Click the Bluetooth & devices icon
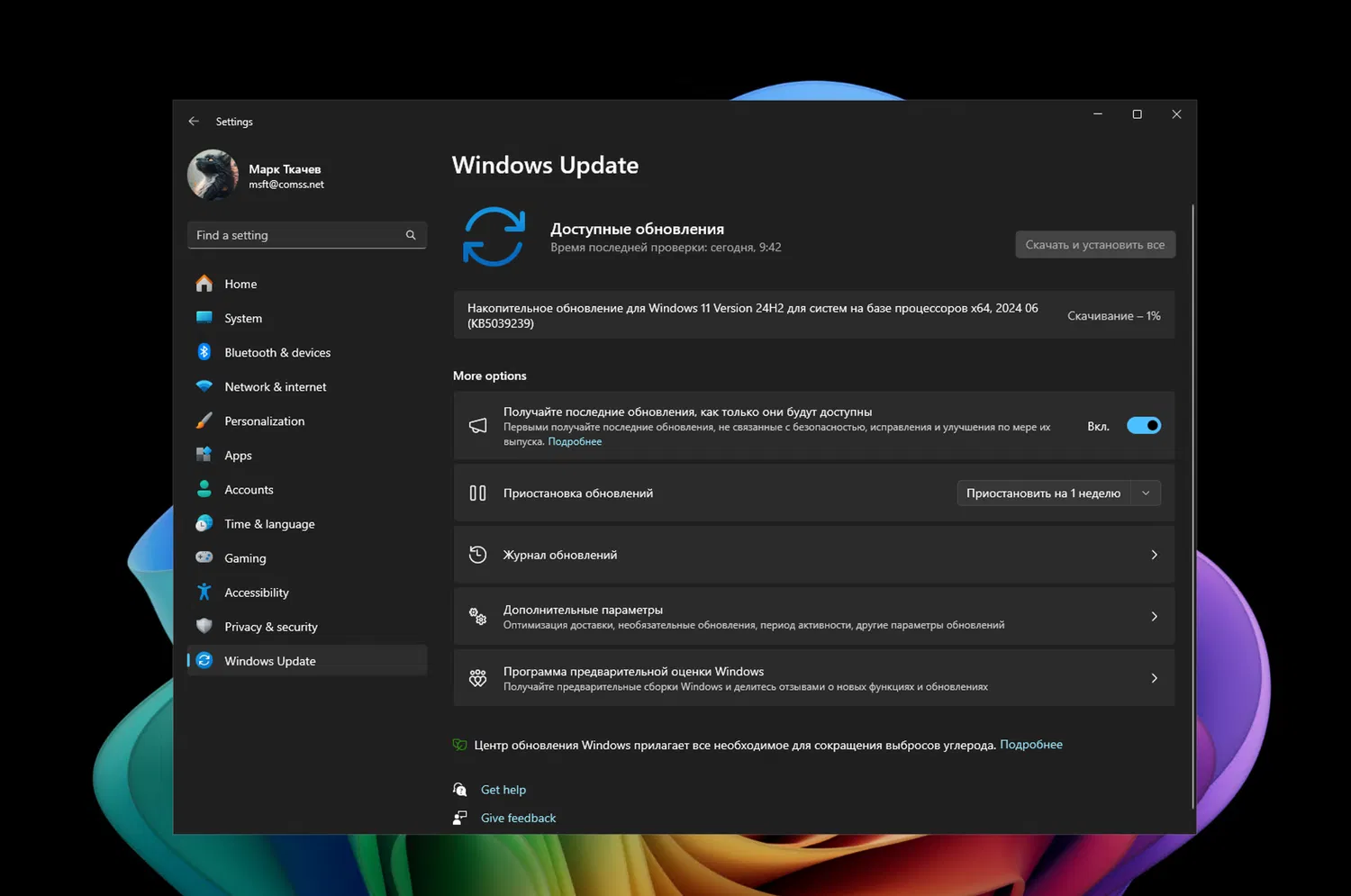1351x896 pixels. 204,352
